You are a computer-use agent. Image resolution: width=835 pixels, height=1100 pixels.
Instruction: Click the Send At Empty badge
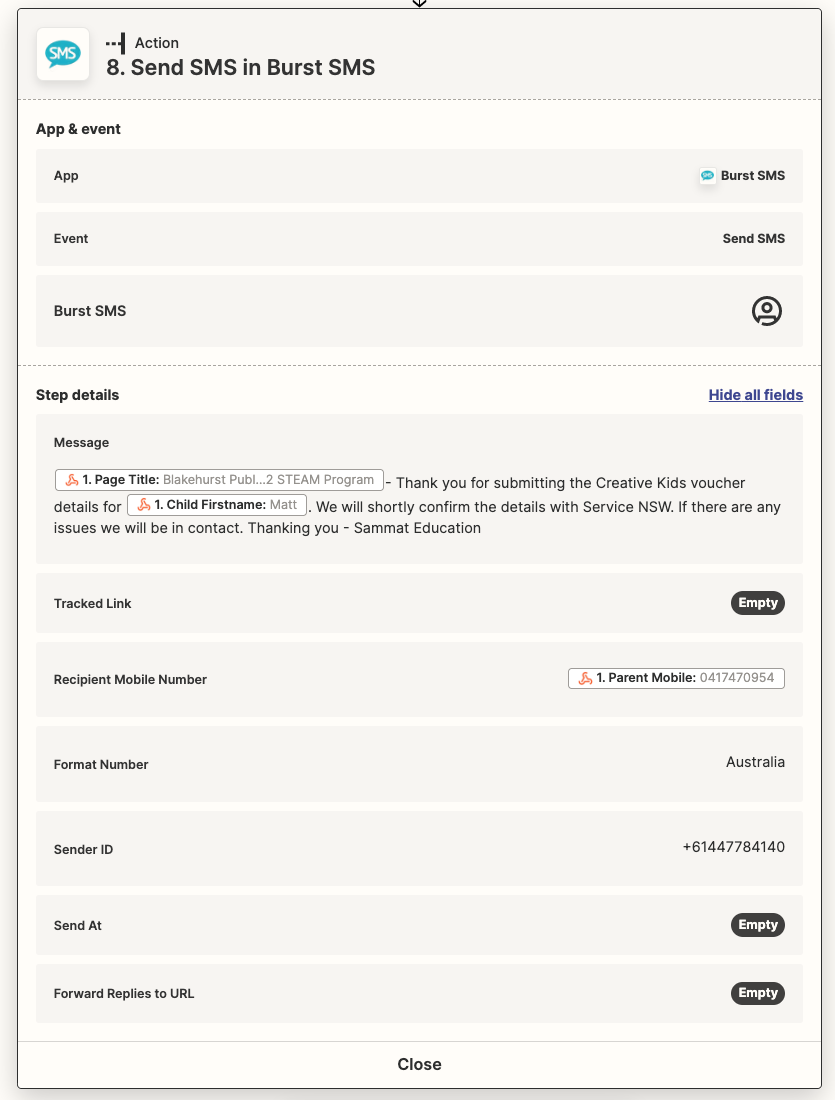tap(758, 925)
